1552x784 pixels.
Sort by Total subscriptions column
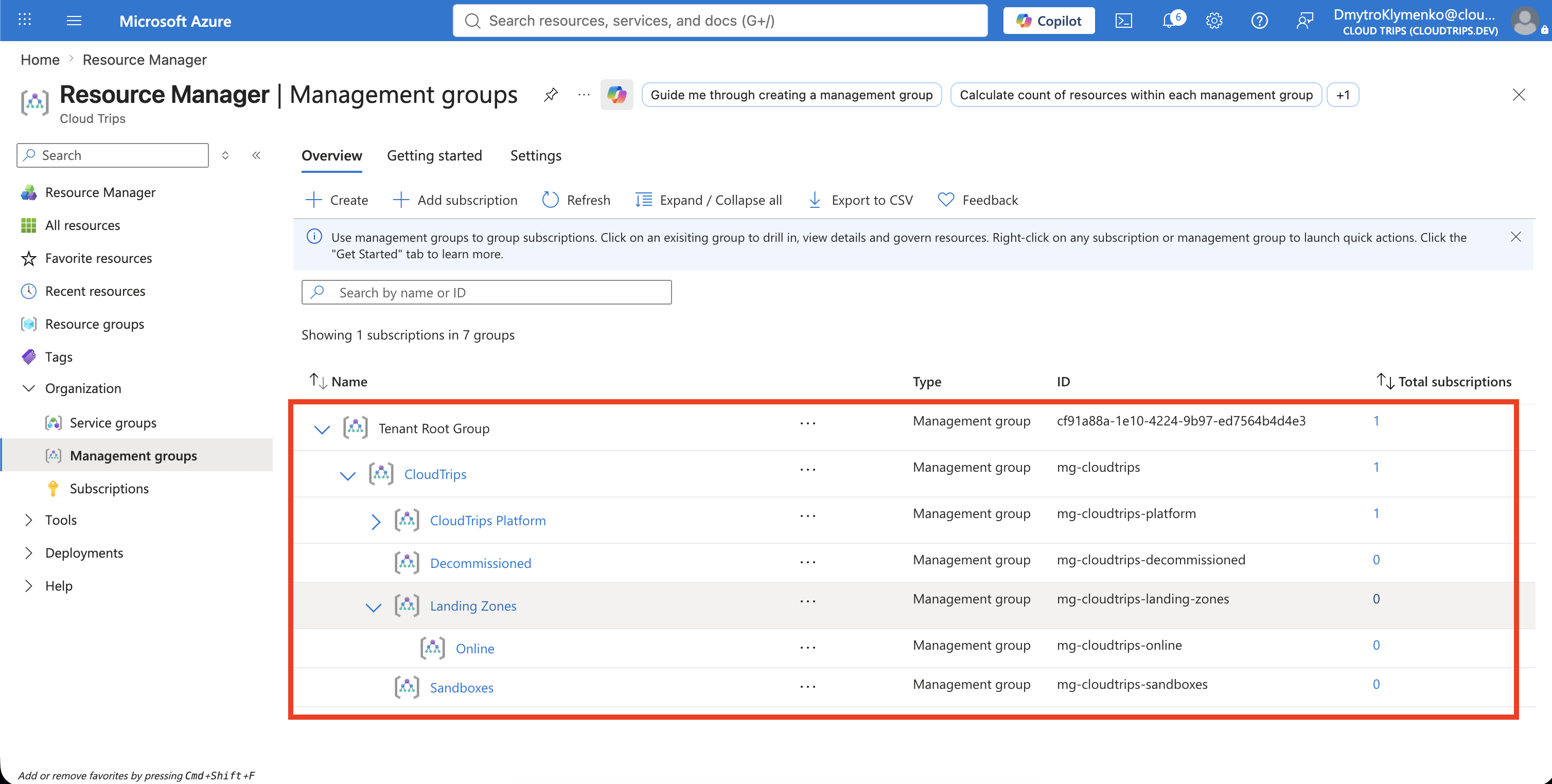pos(1443,381)
